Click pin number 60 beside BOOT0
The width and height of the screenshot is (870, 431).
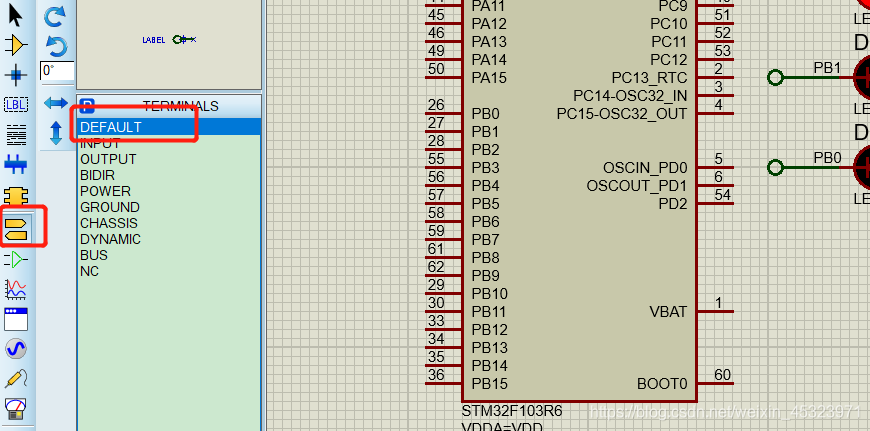coord(722,375)
